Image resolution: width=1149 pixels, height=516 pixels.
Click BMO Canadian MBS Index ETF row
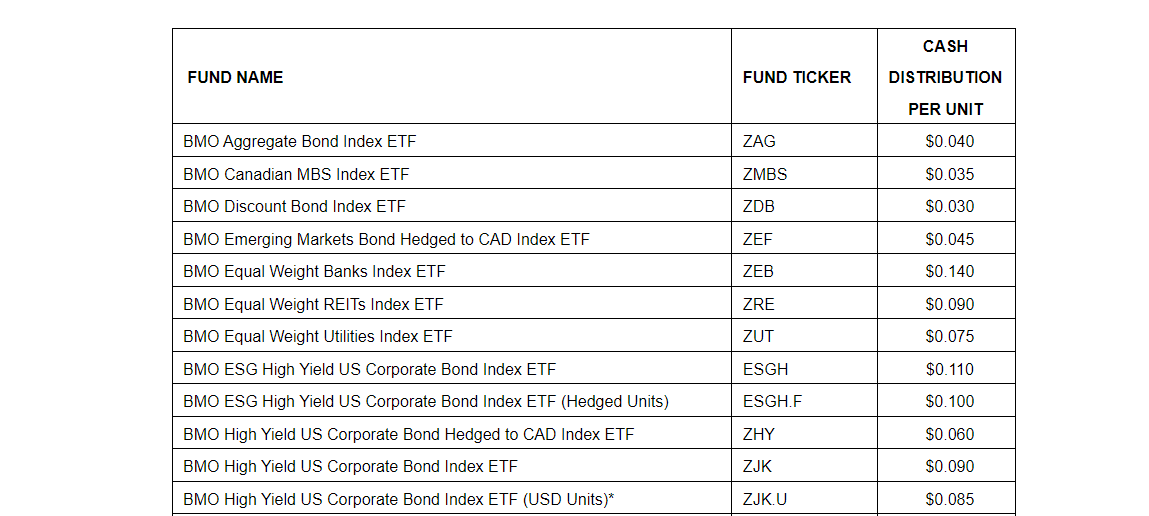(x=296, y=174)
